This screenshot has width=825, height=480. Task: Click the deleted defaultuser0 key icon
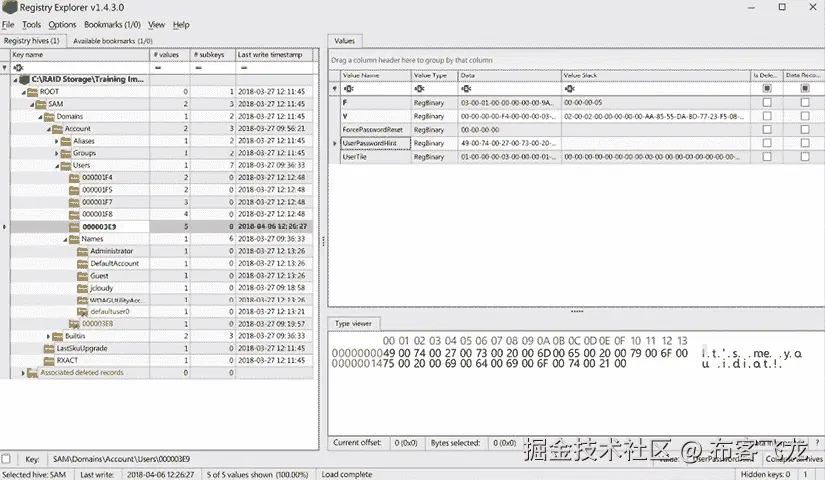[x=82, y=312]
